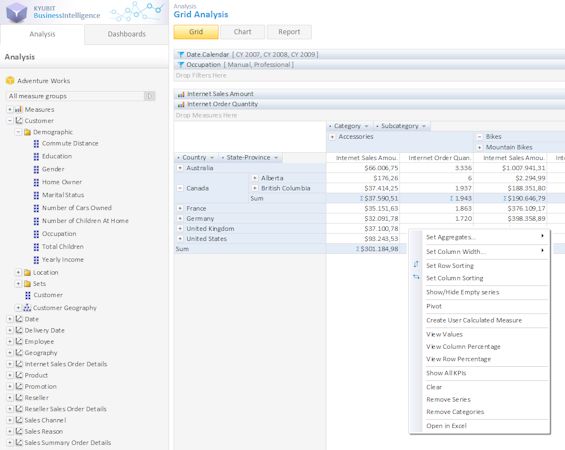Click the Location folder icon
The width and height of the screenshot is (565, 450).
pos(27,273)
